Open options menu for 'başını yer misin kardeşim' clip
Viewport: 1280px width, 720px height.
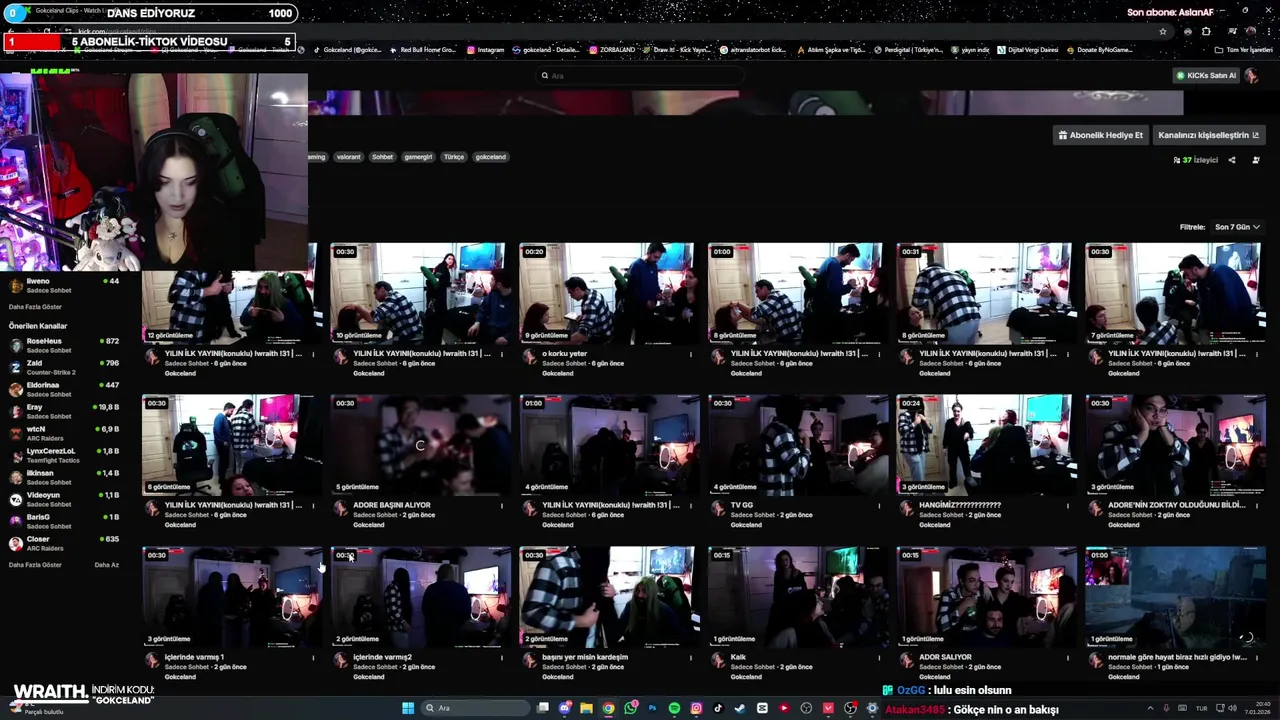pos(690,658)
